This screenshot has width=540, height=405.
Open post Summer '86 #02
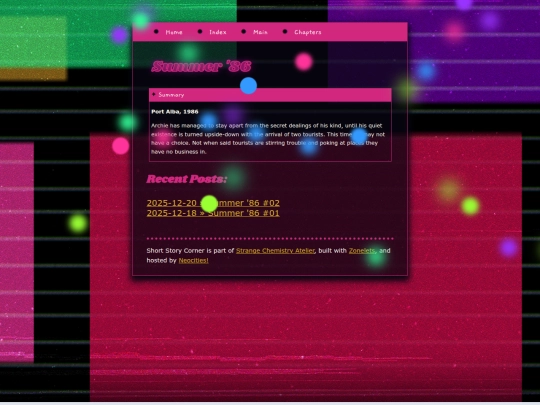213,203
